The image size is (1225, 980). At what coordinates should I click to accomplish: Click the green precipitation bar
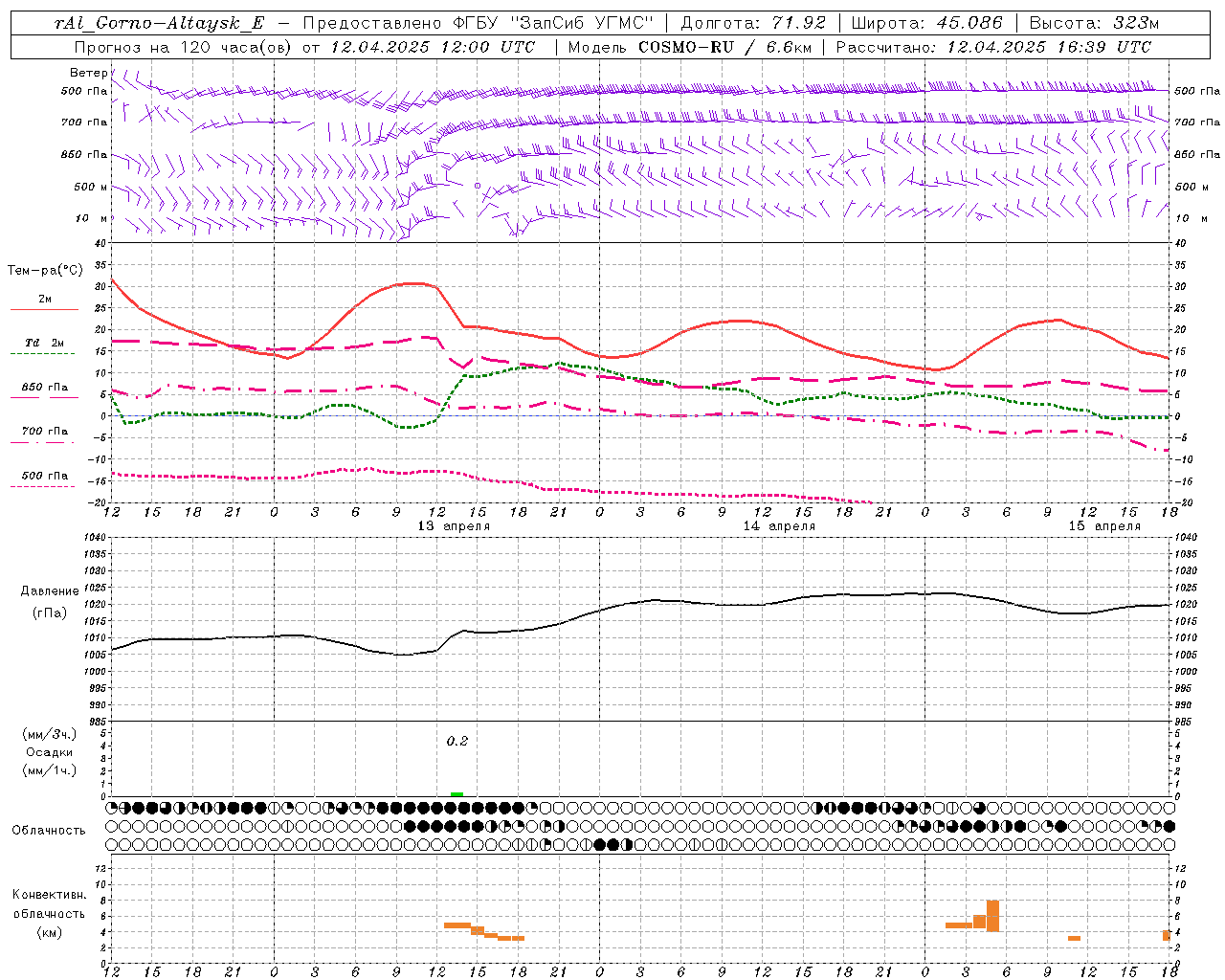click(457, 794)
